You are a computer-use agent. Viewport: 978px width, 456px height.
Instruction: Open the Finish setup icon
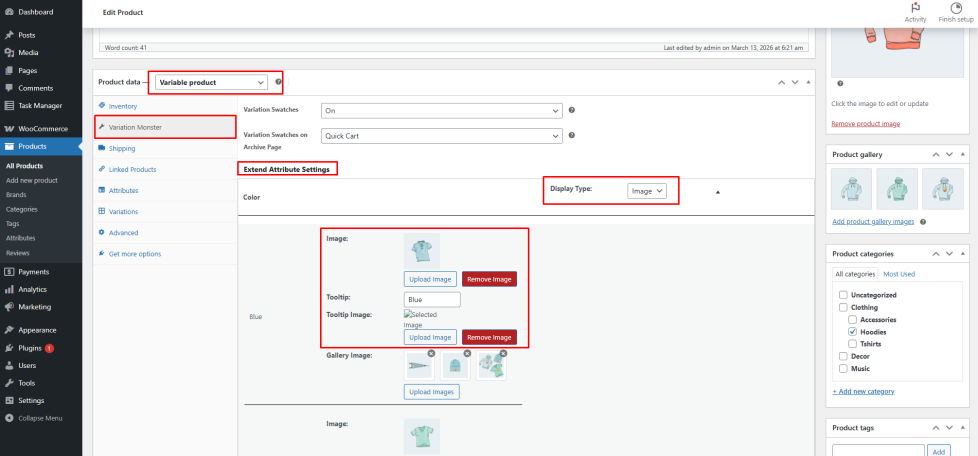click(x=956, y=8)
